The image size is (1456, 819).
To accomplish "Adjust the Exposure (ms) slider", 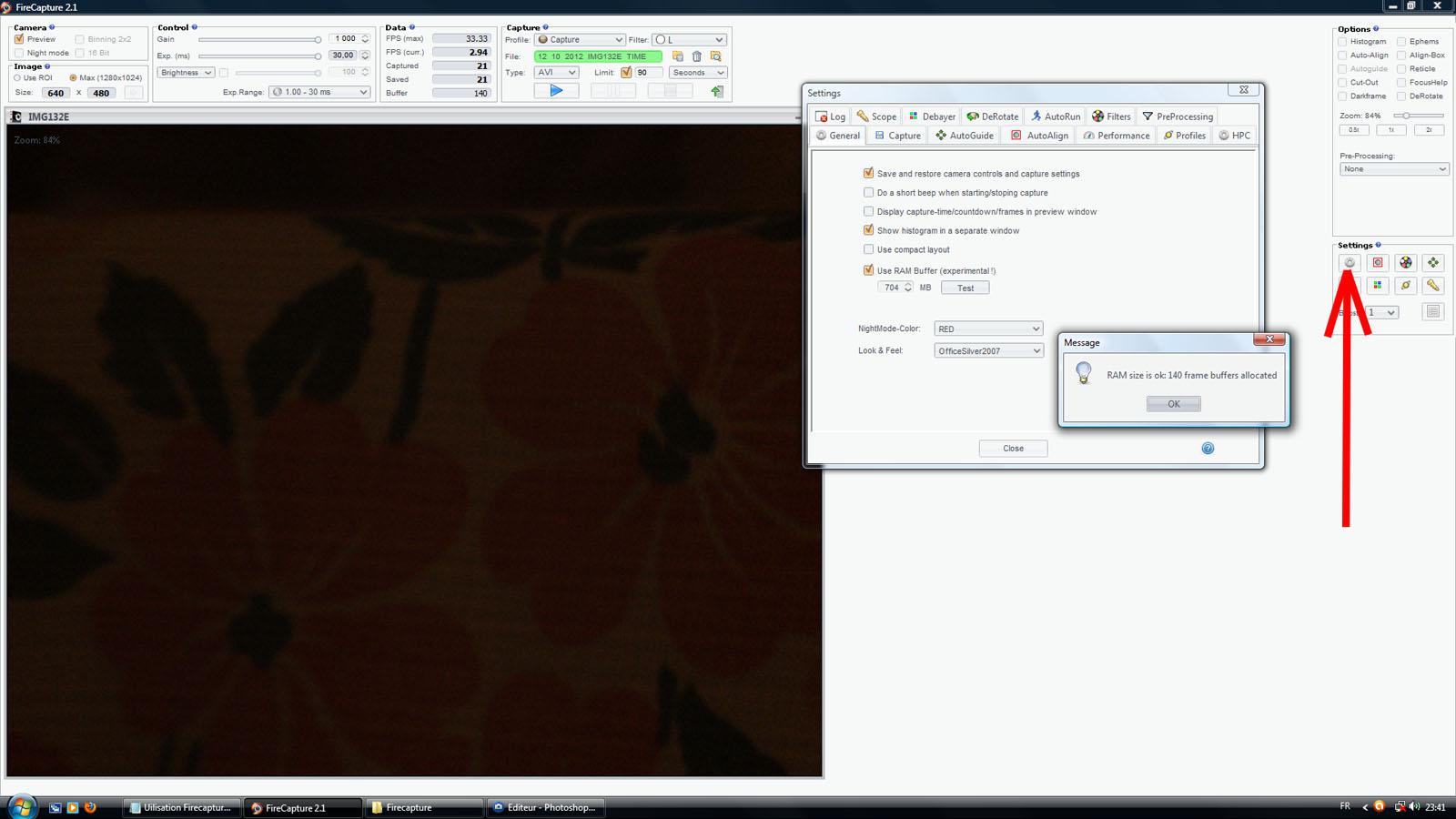I will (x=259, y=56).
